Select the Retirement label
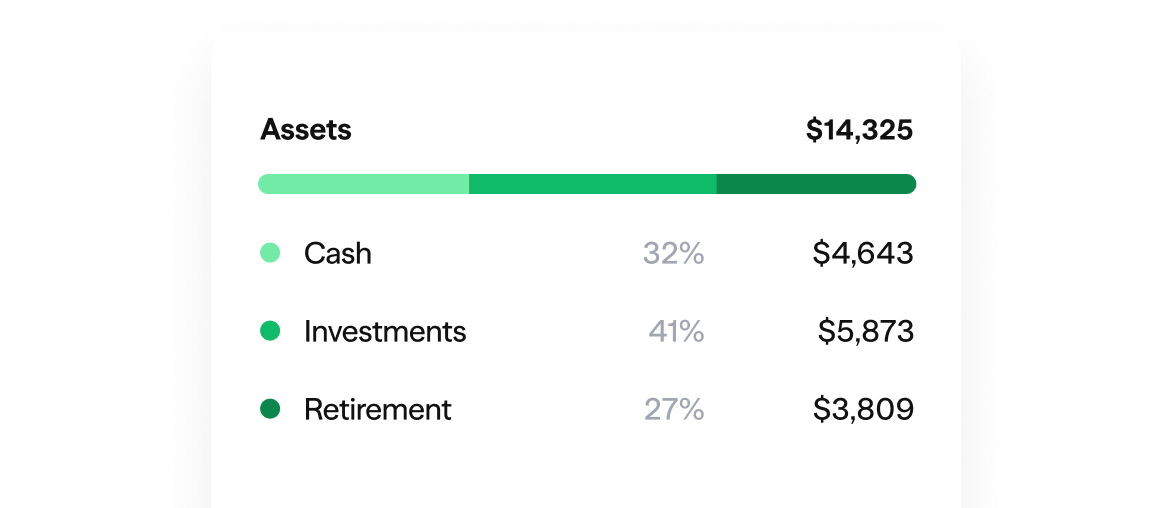 (x=378, y=409)
